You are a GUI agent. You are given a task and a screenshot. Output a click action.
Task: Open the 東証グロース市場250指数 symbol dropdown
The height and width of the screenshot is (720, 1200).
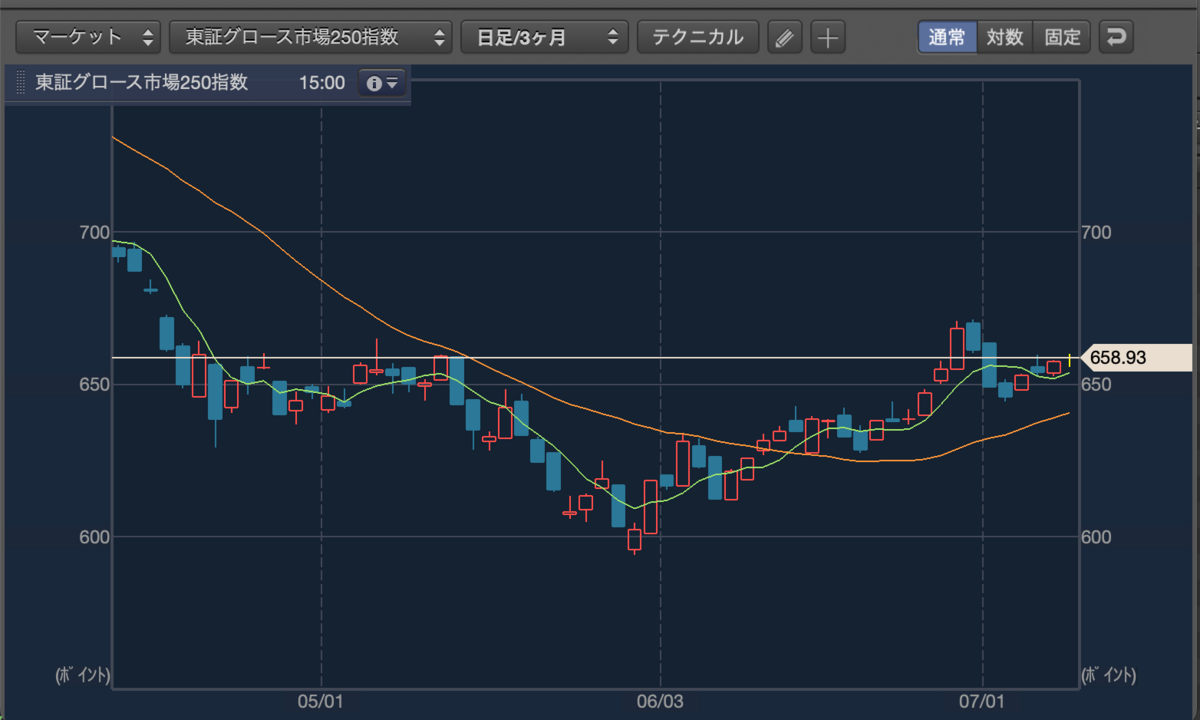pyautogui.click(x=311, y=38)
